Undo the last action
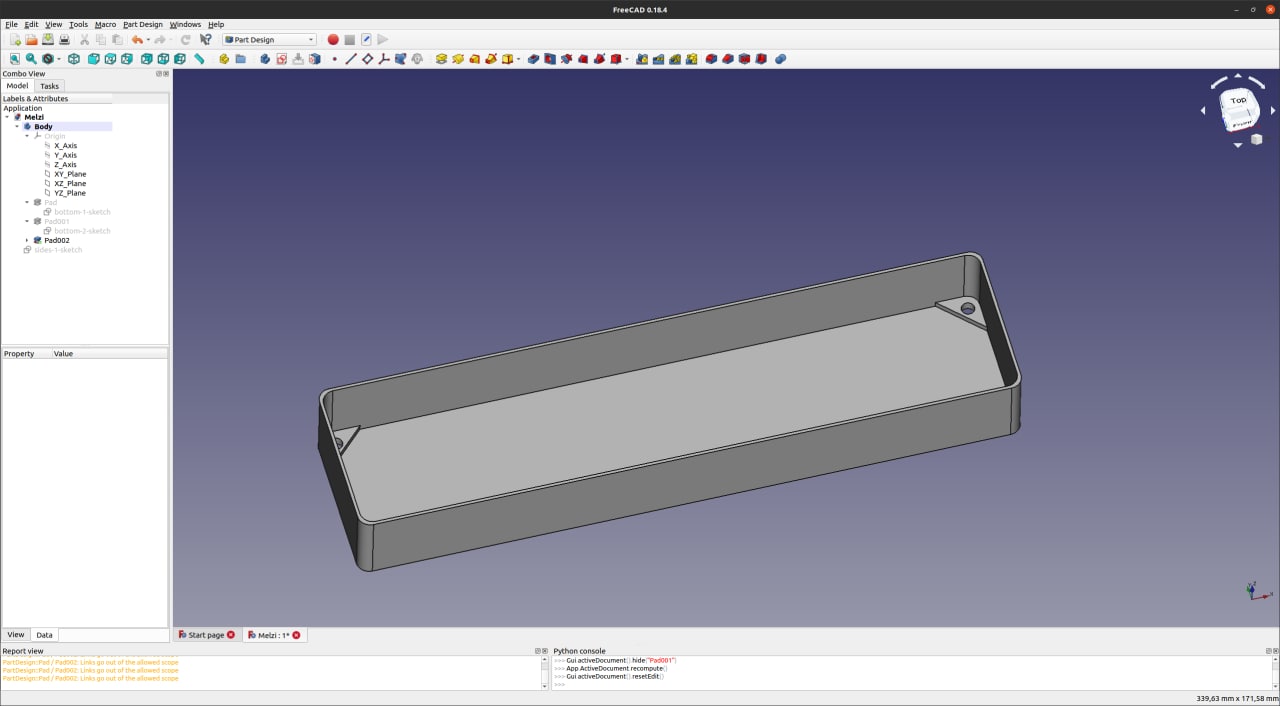The height and width of the screenshot is (706, 1280). click(136, 40)
